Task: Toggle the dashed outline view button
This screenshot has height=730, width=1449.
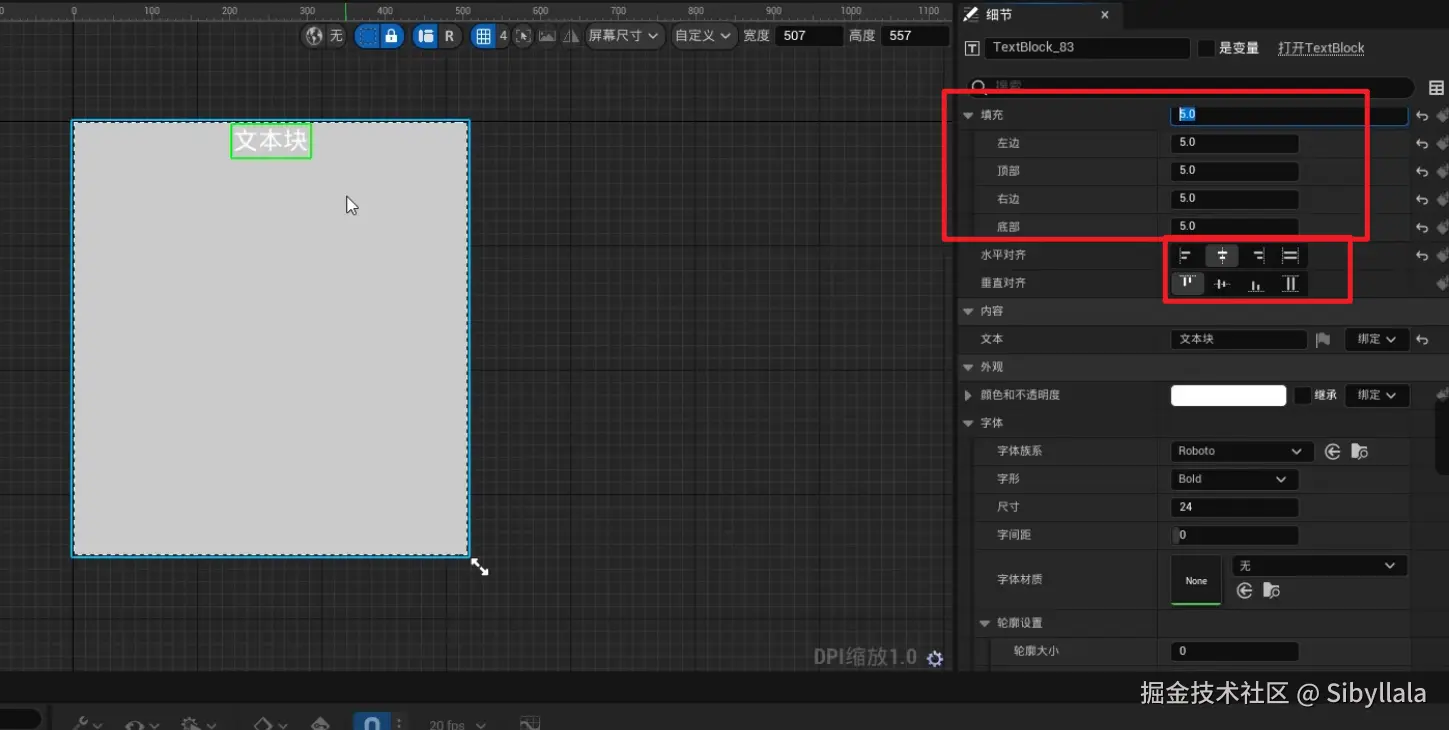Action: click(367, 36)
